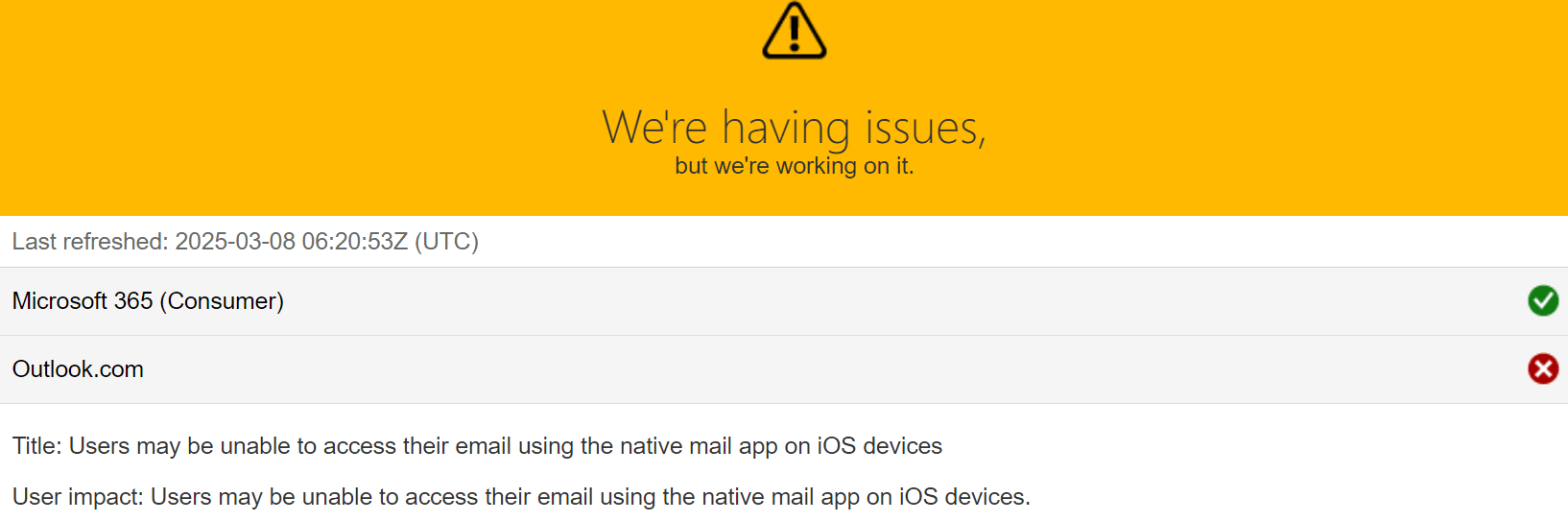Click 'but we're working on it.' subtitle
Viewport: 1568px width, 521px height.
coord(794,166)
